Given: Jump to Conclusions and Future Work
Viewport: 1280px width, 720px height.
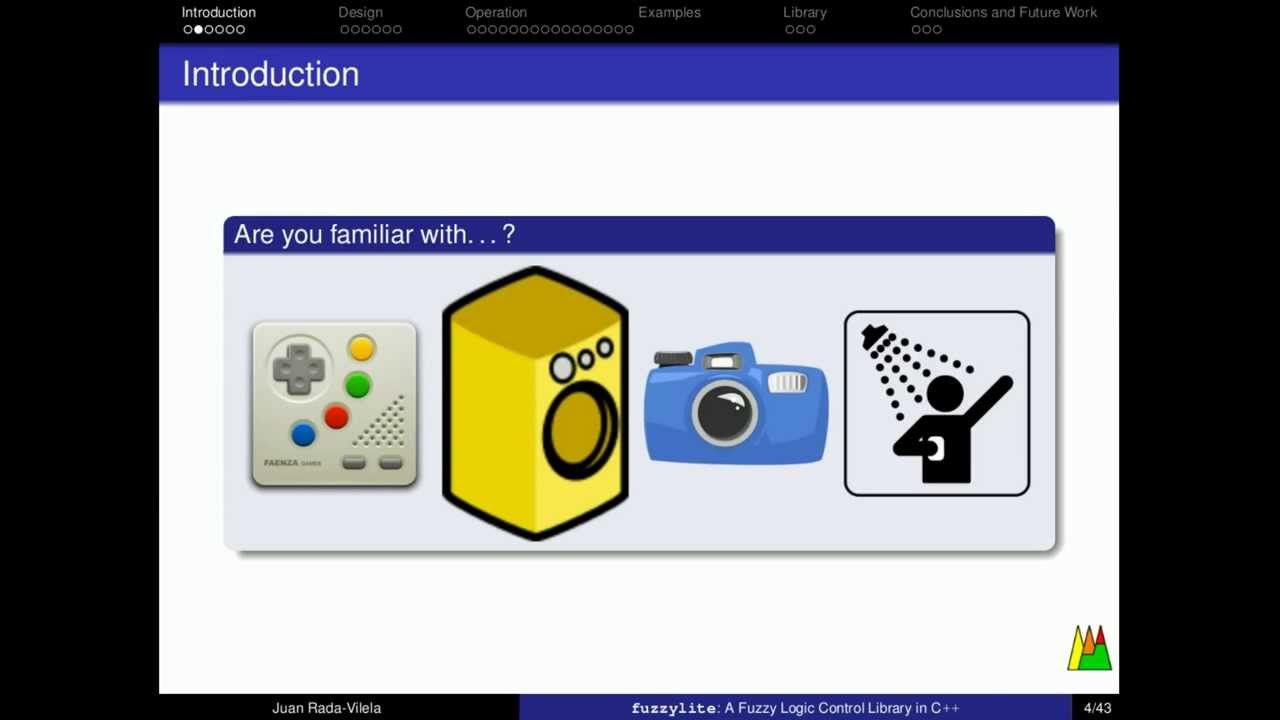Looking at the screenshot, I should [1003, 12].
